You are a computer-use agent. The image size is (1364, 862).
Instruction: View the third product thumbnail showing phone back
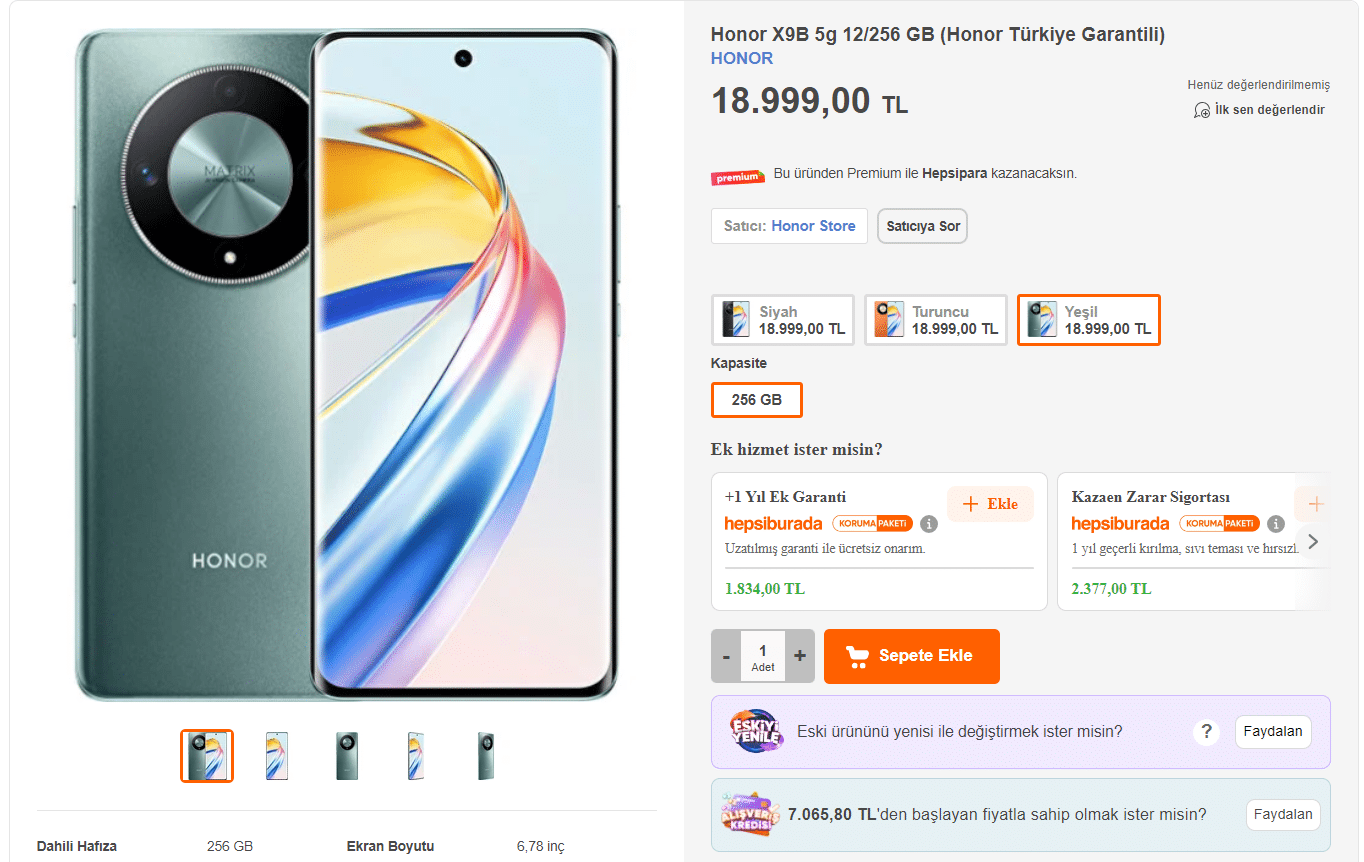347,756
